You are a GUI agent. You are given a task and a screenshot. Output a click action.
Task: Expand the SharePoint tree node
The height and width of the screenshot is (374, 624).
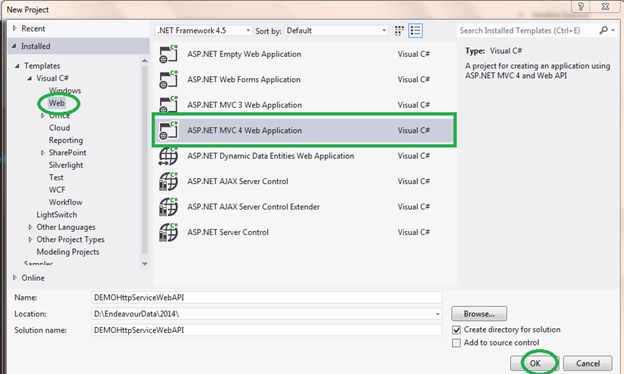click(x=43, y=153)
